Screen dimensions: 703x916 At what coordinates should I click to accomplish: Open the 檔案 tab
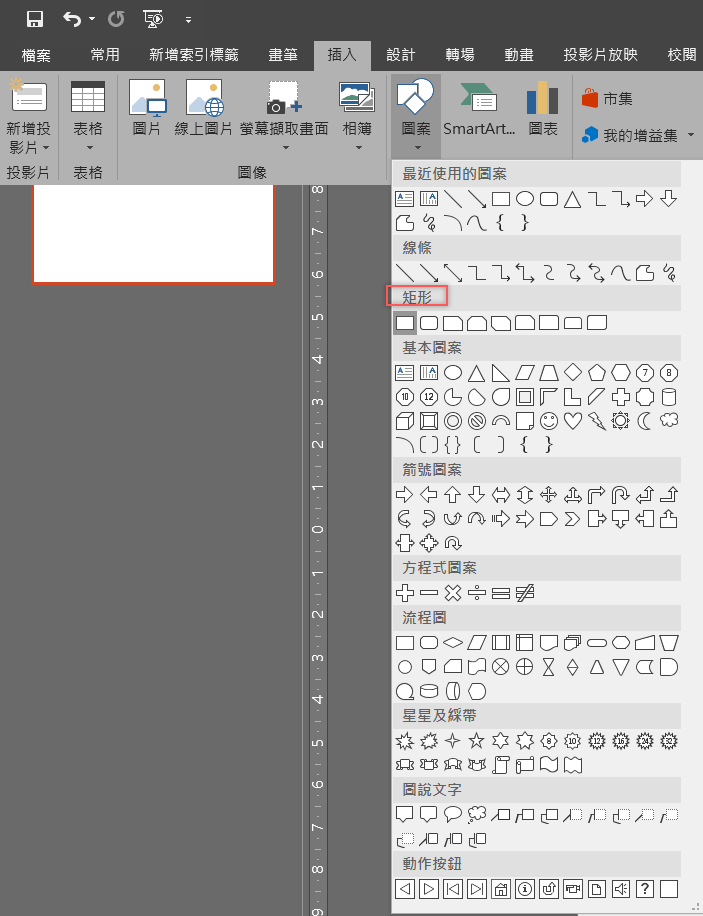tap(36, 55)
